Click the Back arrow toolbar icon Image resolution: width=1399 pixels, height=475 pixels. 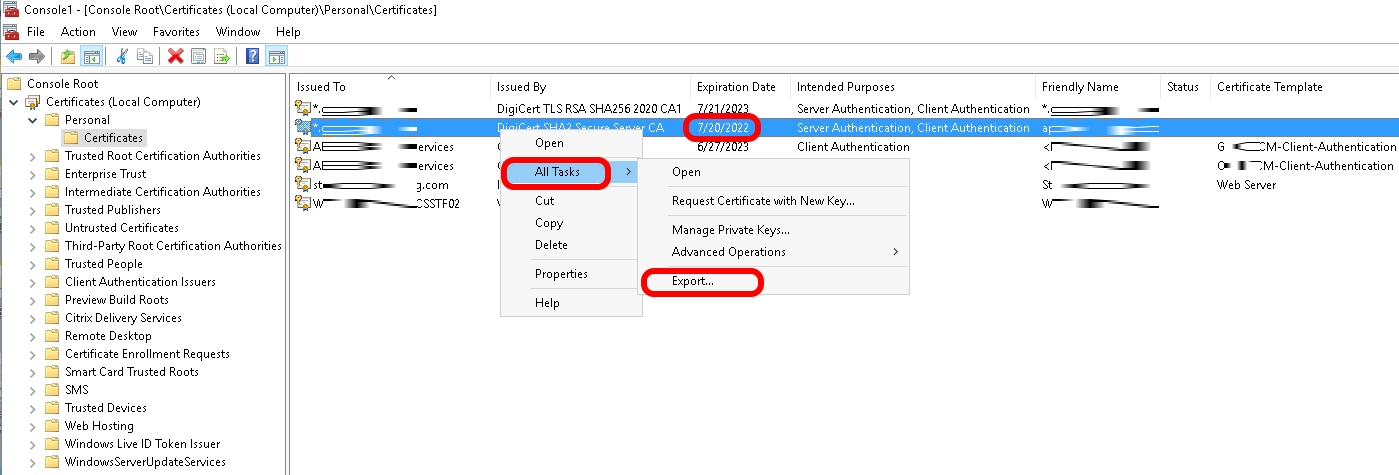(14, 57)
